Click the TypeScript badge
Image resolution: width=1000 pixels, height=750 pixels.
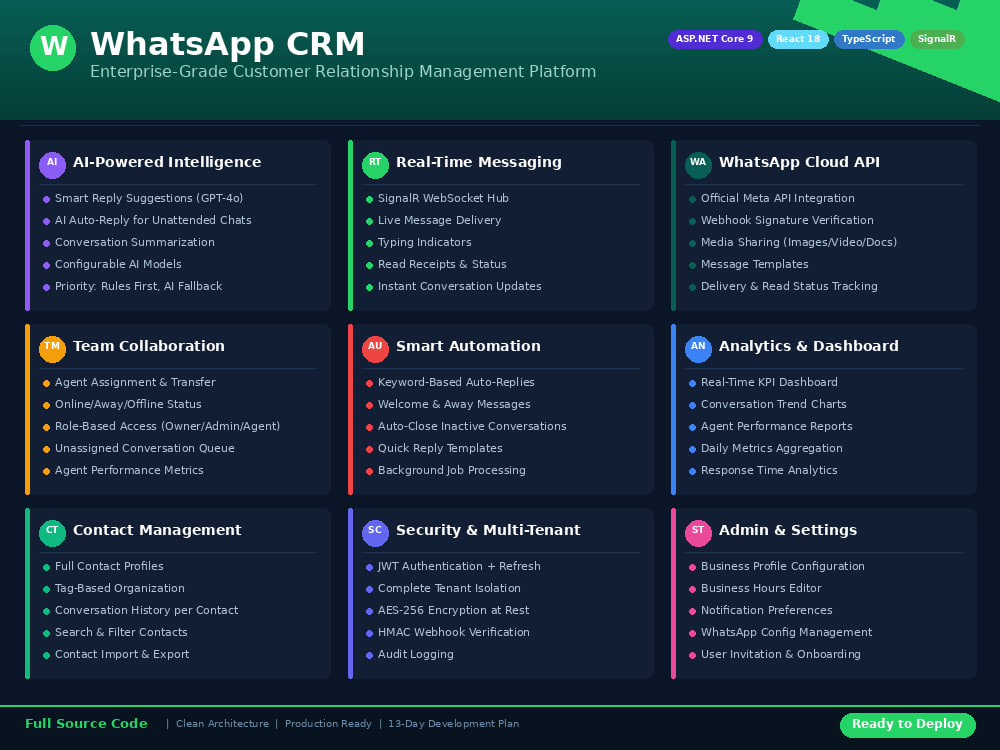tap(869, 40)
